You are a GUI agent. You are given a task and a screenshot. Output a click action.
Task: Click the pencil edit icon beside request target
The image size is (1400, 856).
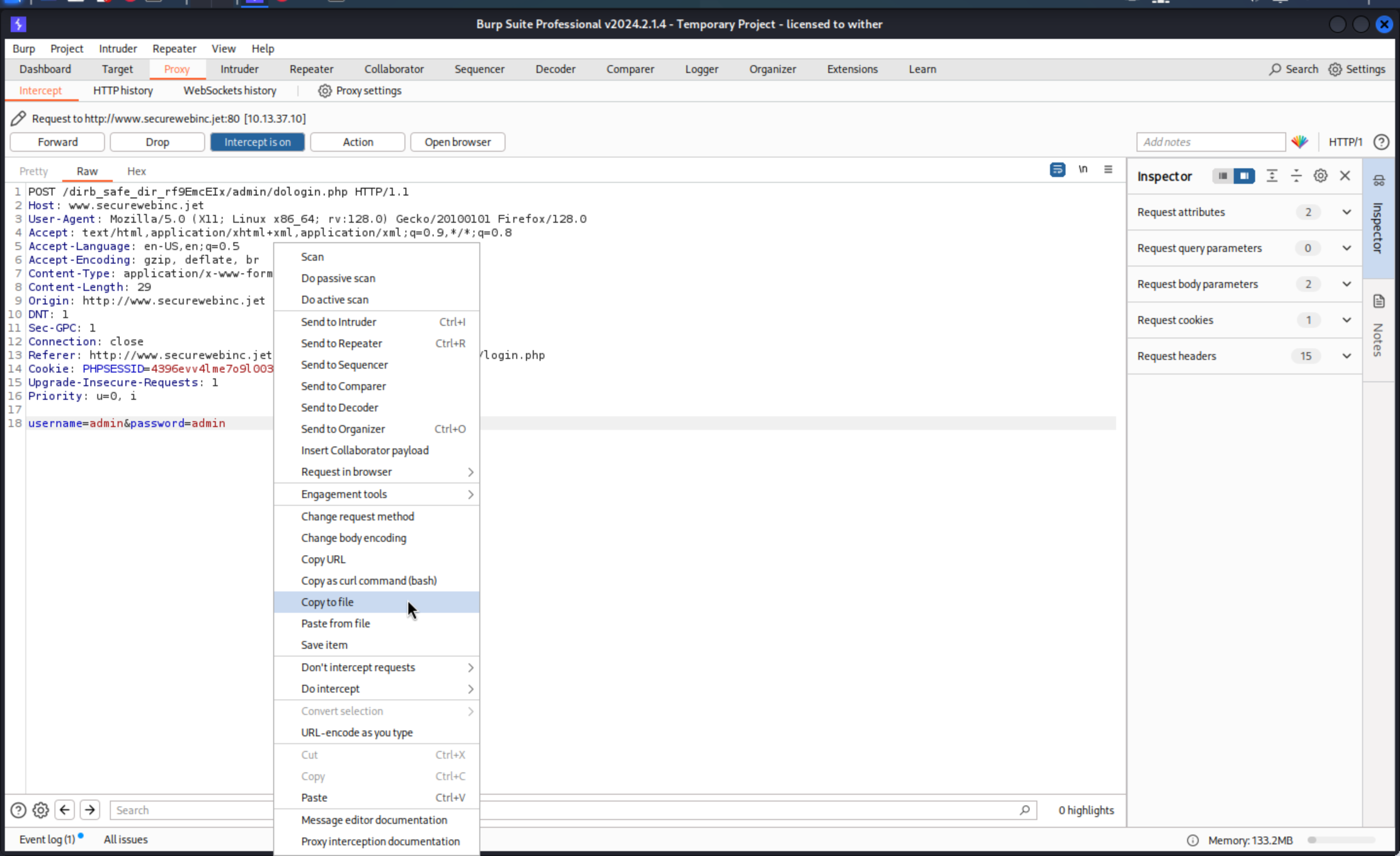18,118
